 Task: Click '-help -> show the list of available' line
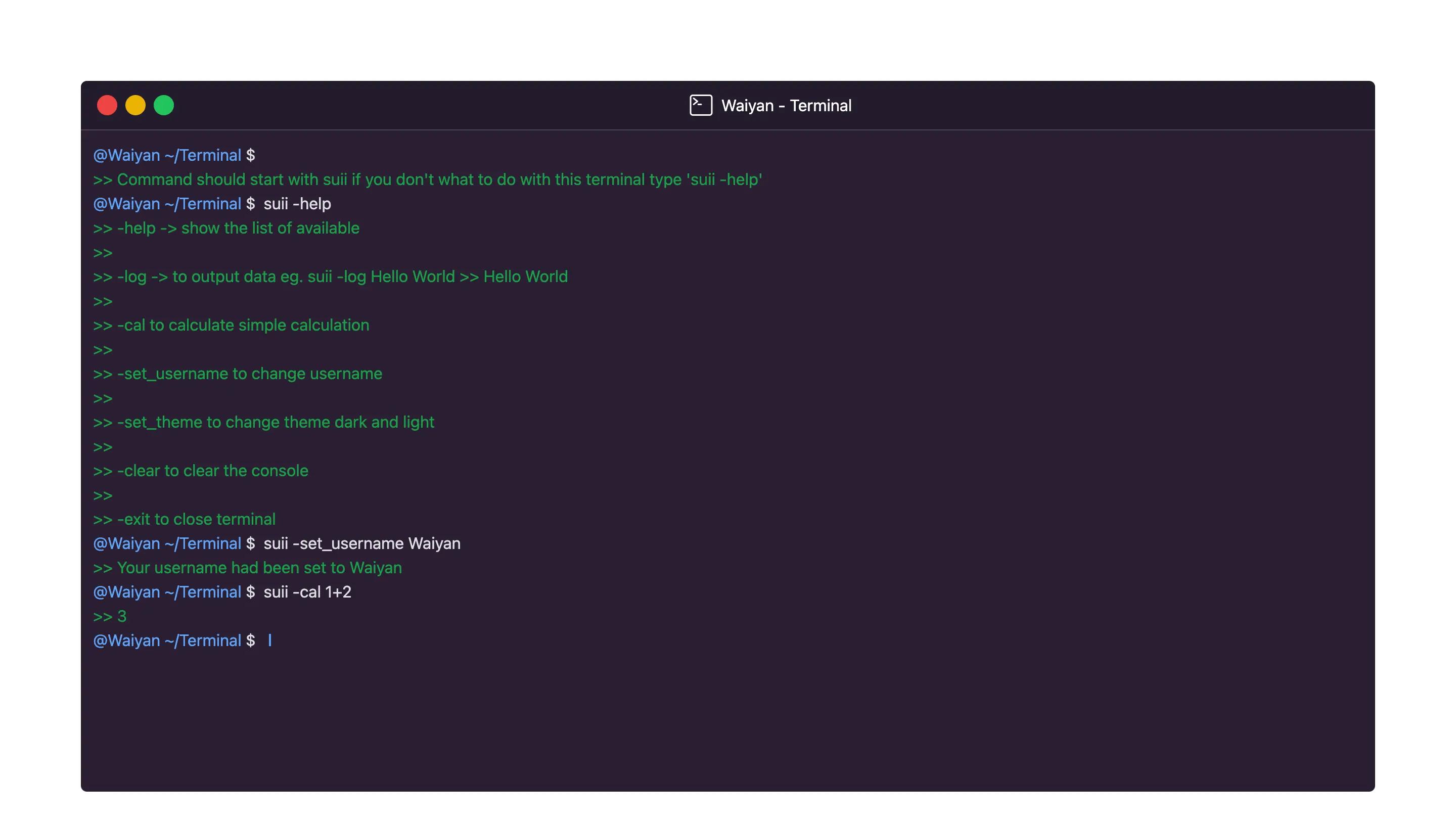[x=226, y=228]
